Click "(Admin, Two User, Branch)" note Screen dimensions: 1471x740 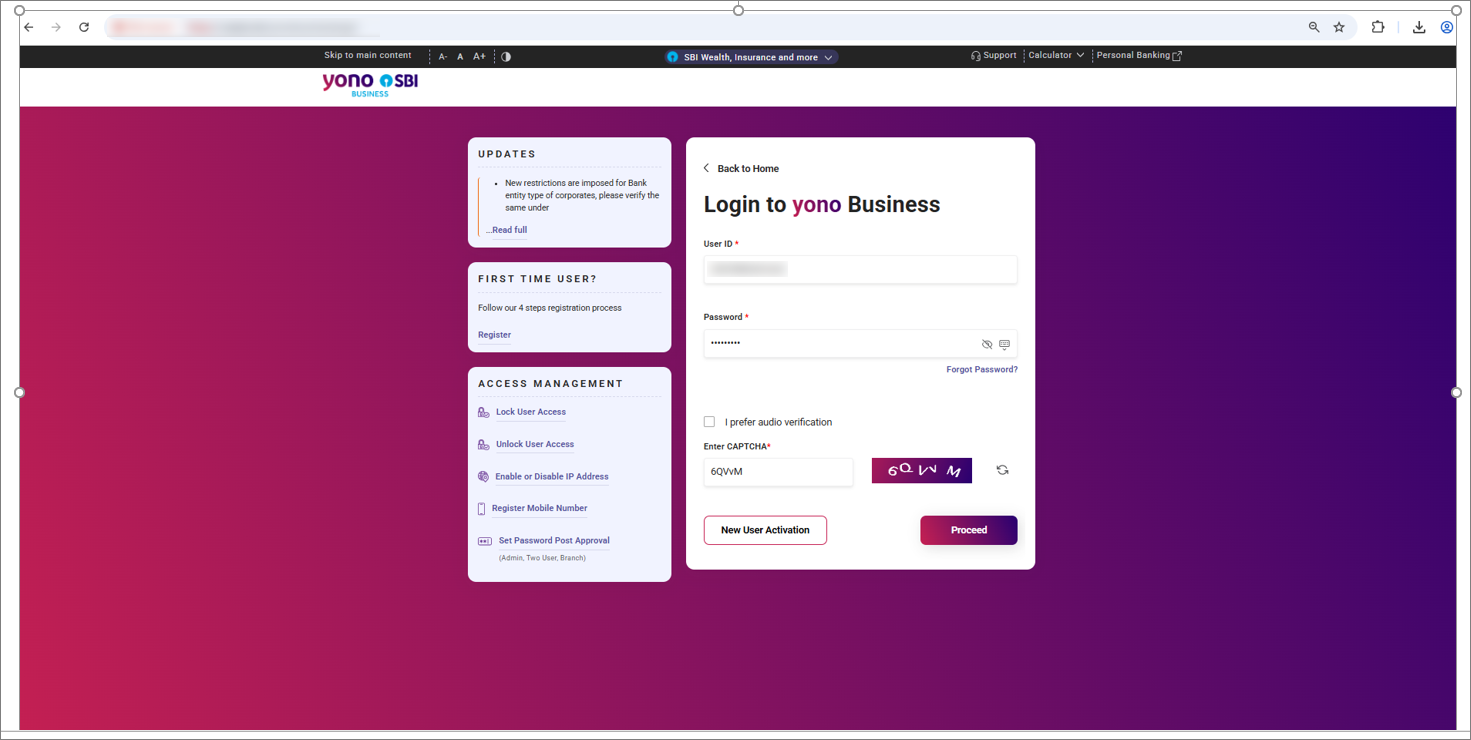[x=542, y=558]
